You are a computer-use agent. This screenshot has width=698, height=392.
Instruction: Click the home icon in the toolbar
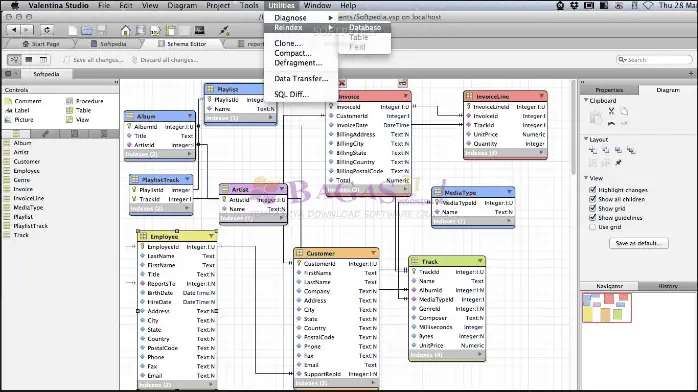tap(126, 30)
